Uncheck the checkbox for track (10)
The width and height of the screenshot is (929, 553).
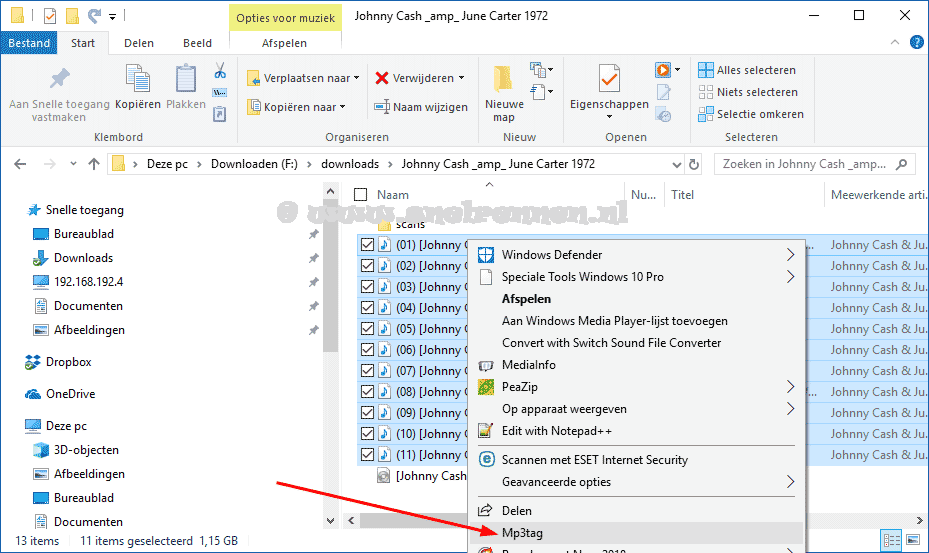tap(367, 433)
